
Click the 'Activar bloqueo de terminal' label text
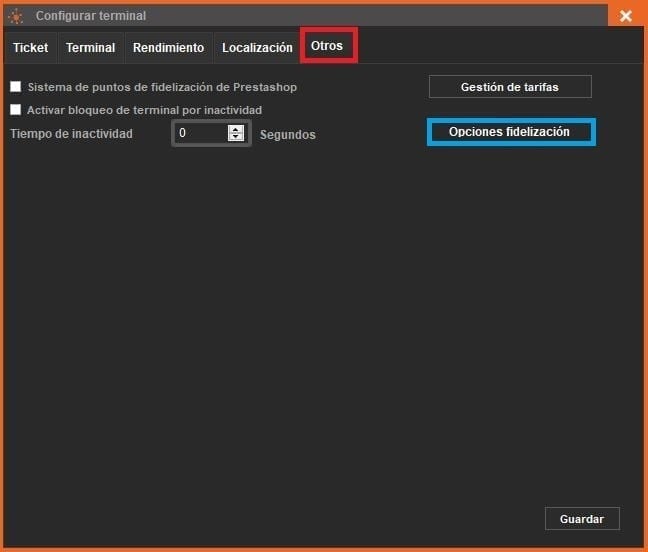[x=145, y=110]
